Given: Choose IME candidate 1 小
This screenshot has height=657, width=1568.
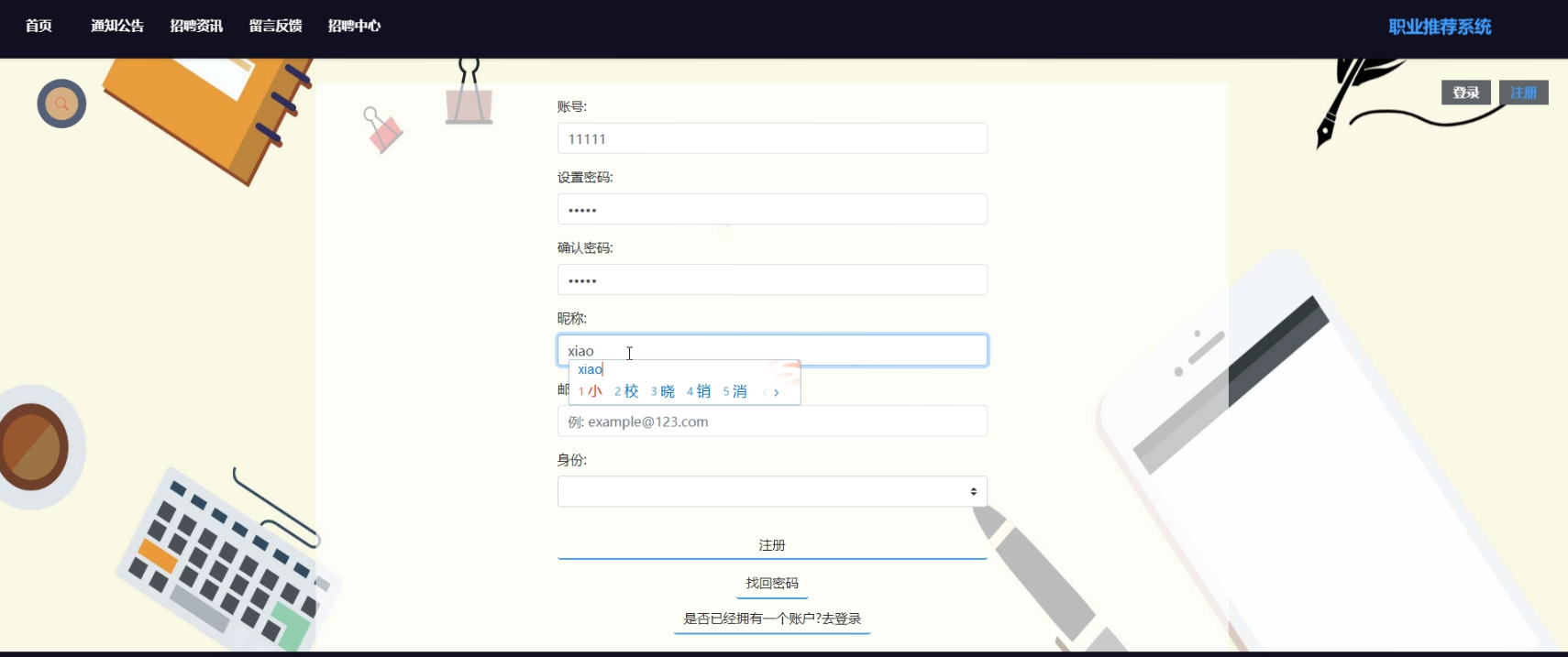Looking at the screenshot, I should click(x=591, y=391).
